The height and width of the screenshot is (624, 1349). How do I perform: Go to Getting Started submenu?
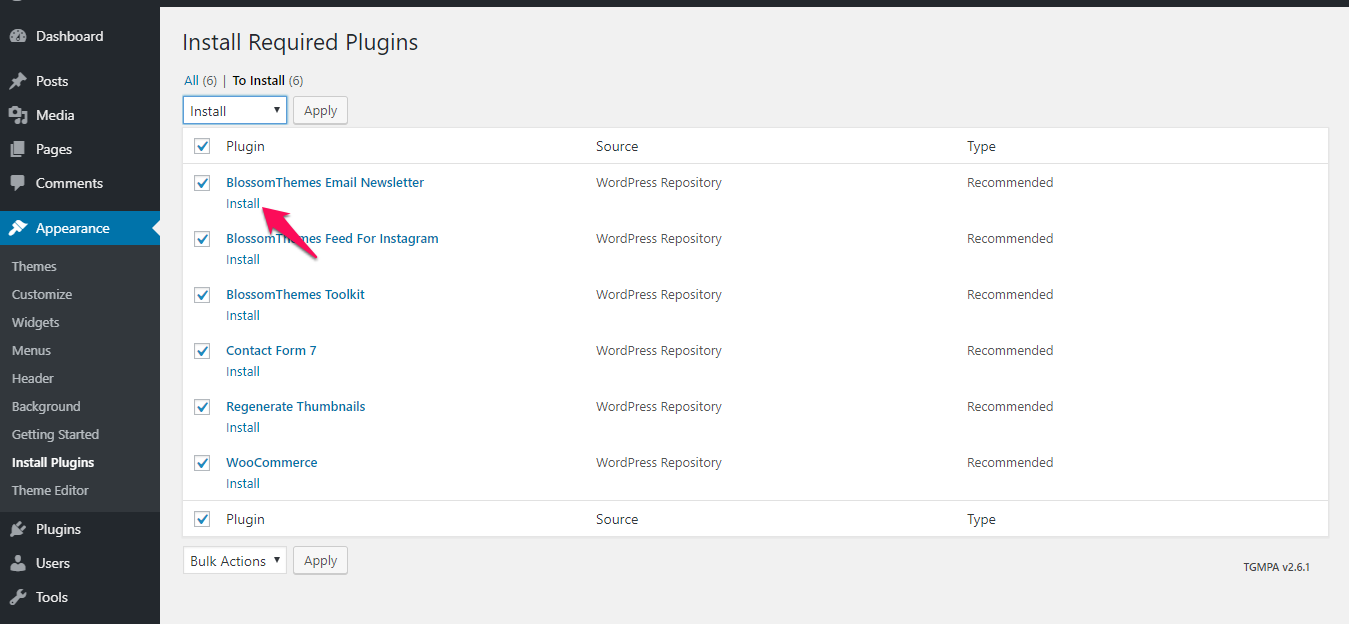pos(55,434)
